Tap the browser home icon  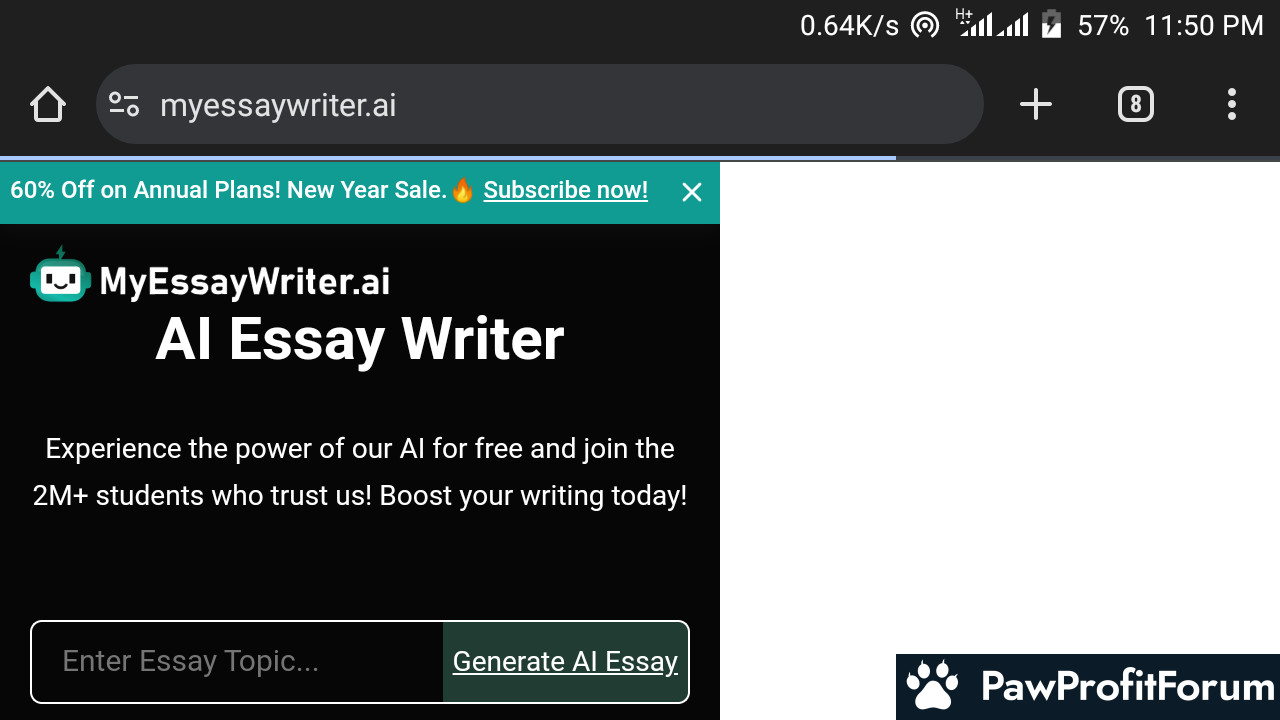click(48, 104)
